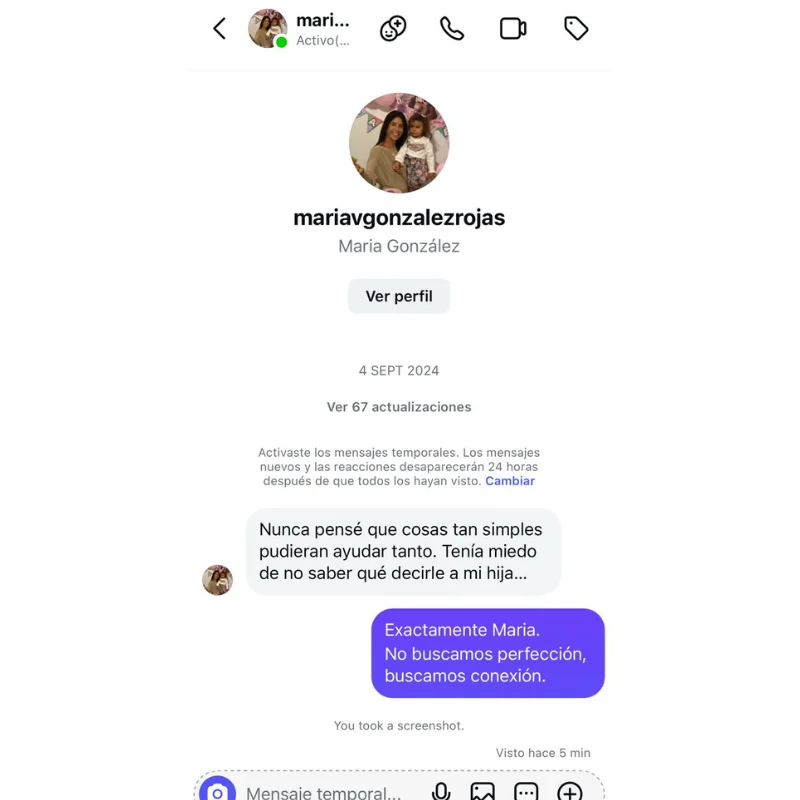Open the sticker speech-bubble icon in message bar
The width and height of the screenshot is (800, 800).
[x=526, y=791]
